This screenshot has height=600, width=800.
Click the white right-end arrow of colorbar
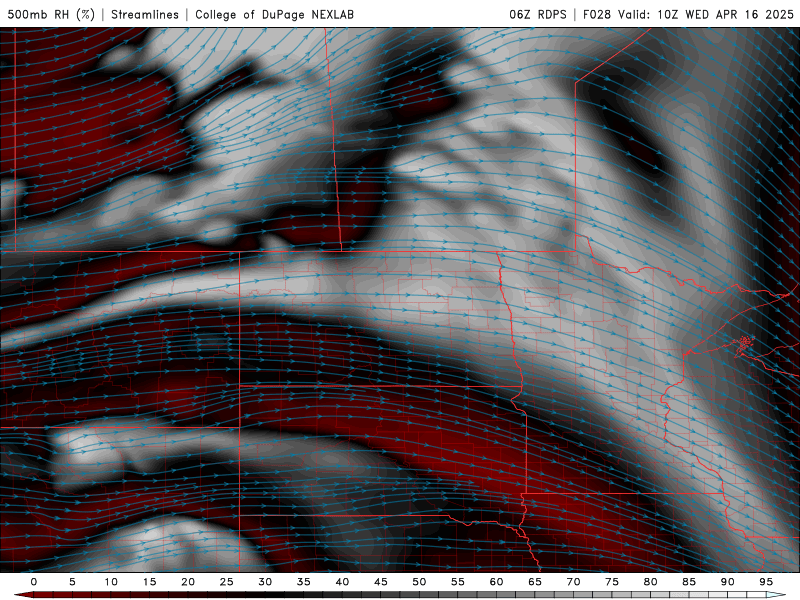click(x=776, y=595)
